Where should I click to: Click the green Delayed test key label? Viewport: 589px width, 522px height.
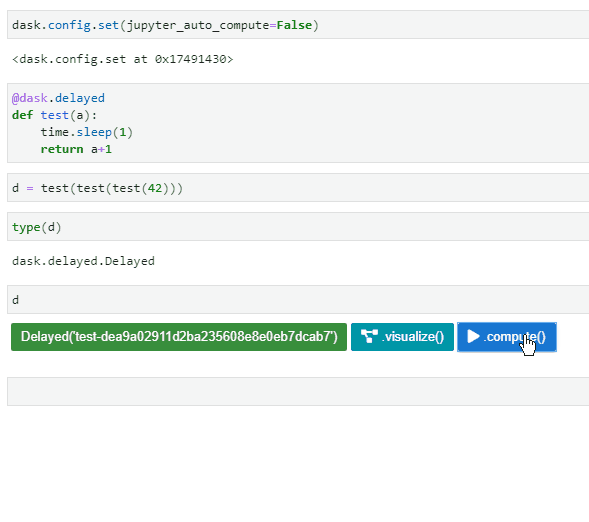(x=179, y=337)
